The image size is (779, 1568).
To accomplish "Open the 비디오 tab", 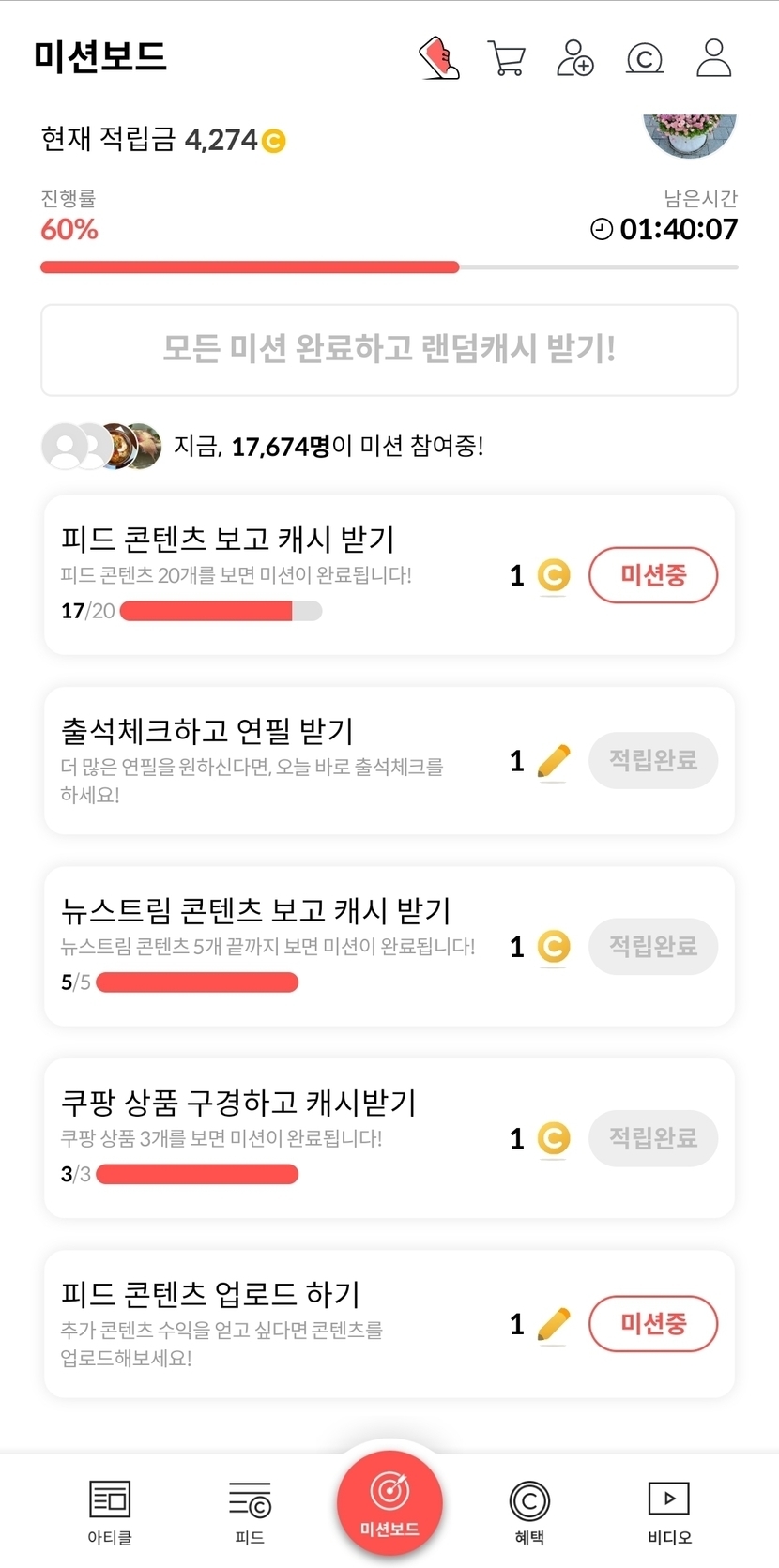I will (669, 1511).
